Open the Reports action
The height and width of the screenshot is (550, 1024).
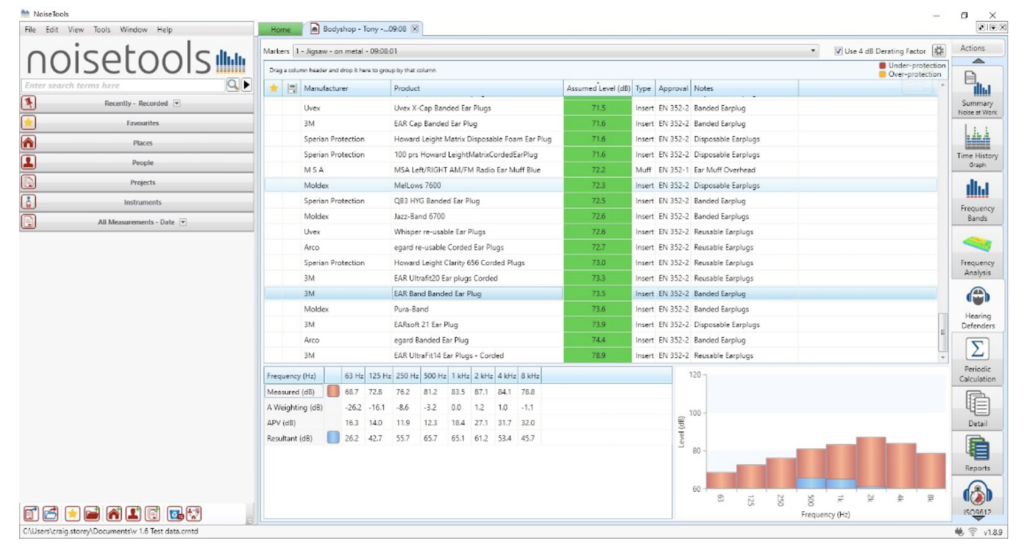[x=976, y=453]
